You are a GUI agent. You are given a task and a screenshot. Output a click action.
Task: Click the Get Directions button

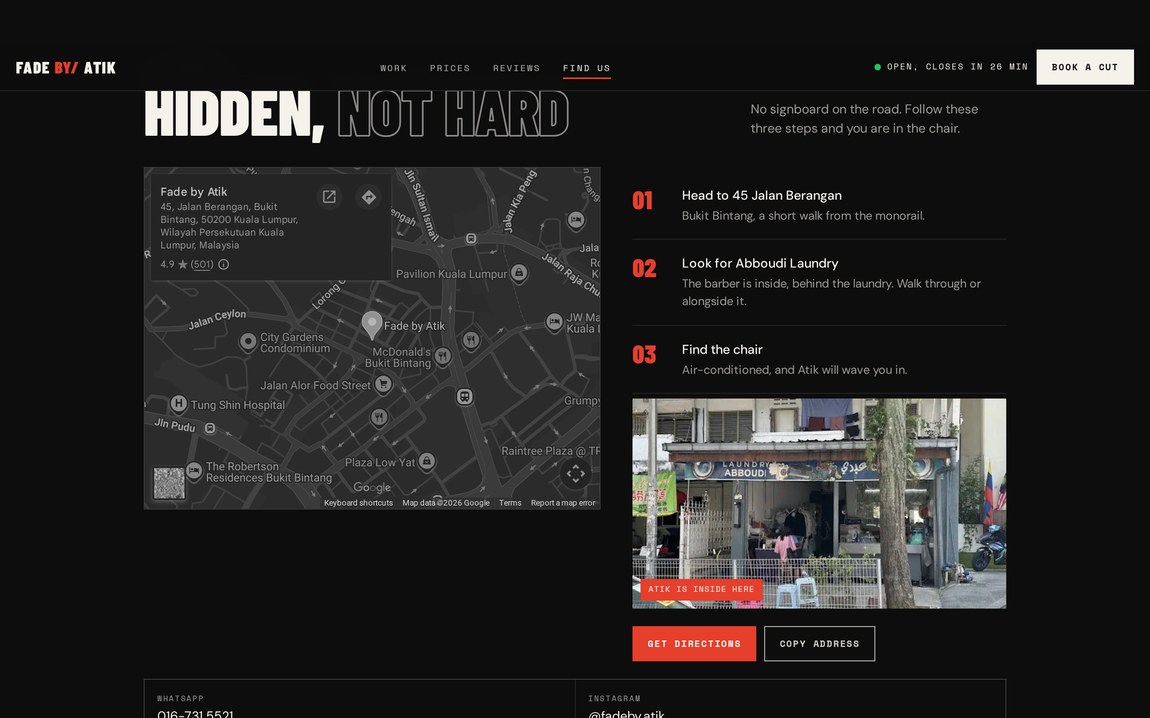pyautogui.click(x=694, y=643)
